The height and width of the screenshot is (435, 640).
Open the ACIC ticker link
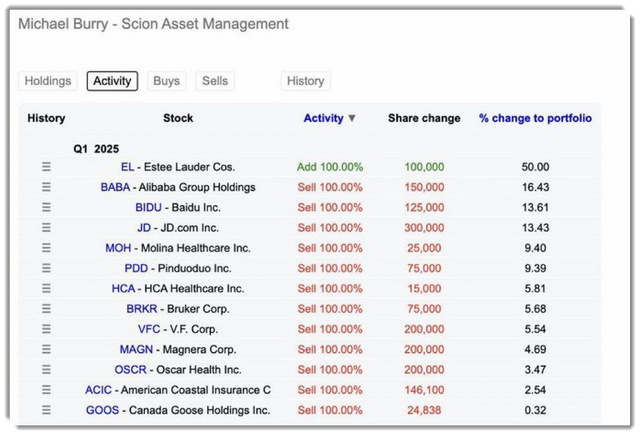[98, 390]
